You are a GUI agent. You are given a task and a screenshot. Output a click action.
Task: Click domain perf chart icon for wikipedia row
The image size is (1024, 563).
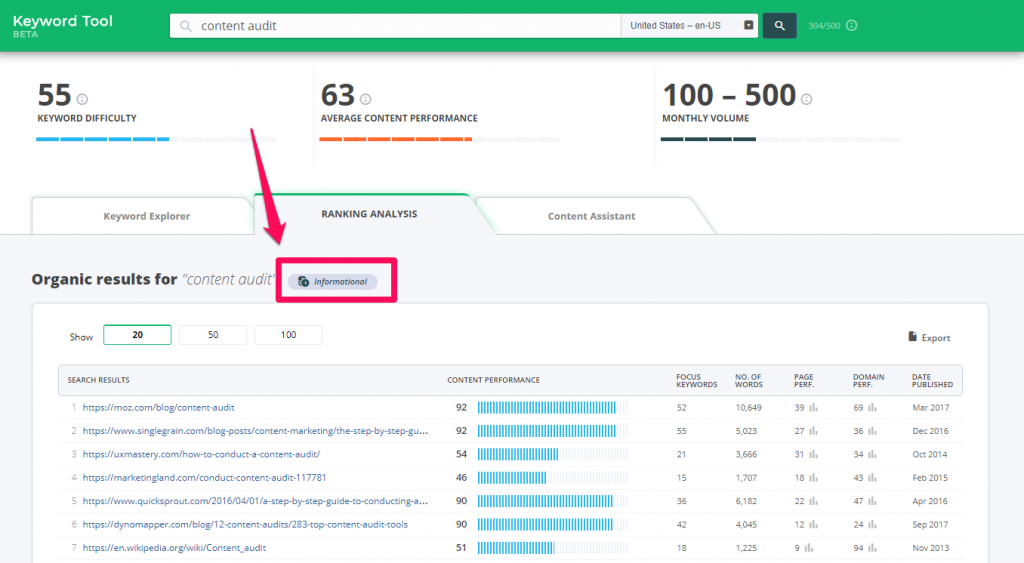coord(872,548)
